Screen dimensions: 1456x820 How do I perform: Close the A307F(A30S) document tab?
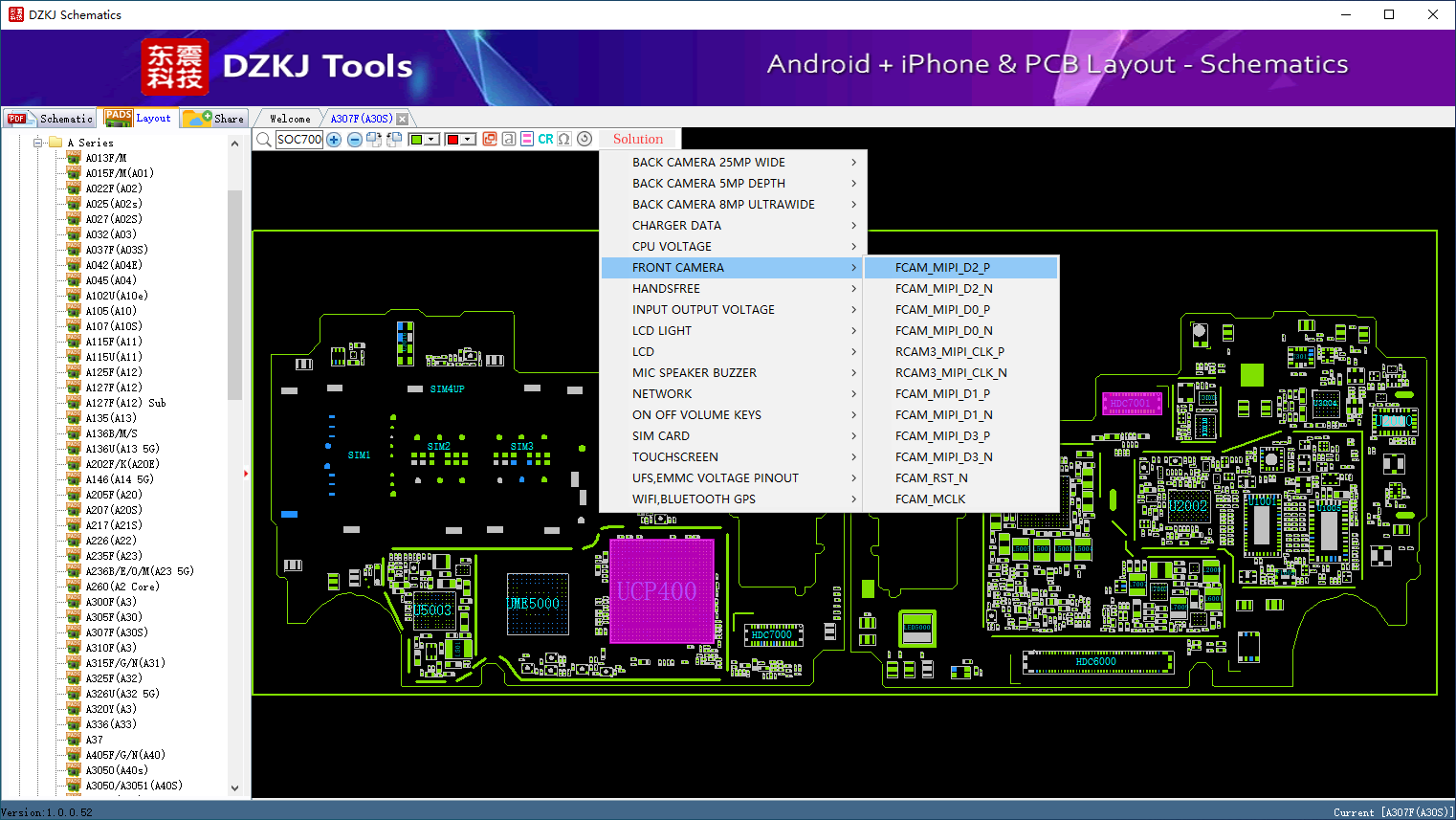tap(403, 119)
